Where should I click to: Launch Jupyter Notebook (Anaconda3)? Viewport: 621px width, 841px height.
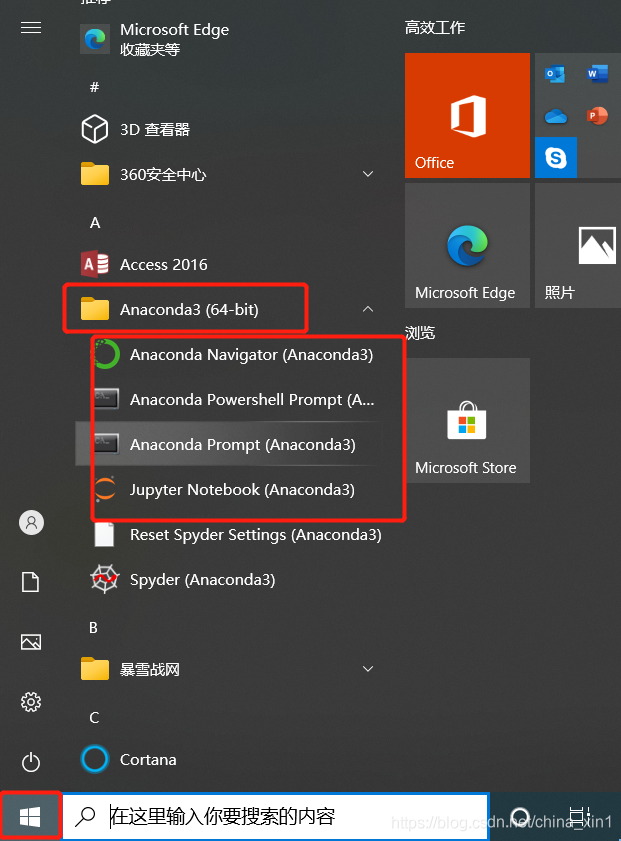click(x=230, y=490)
